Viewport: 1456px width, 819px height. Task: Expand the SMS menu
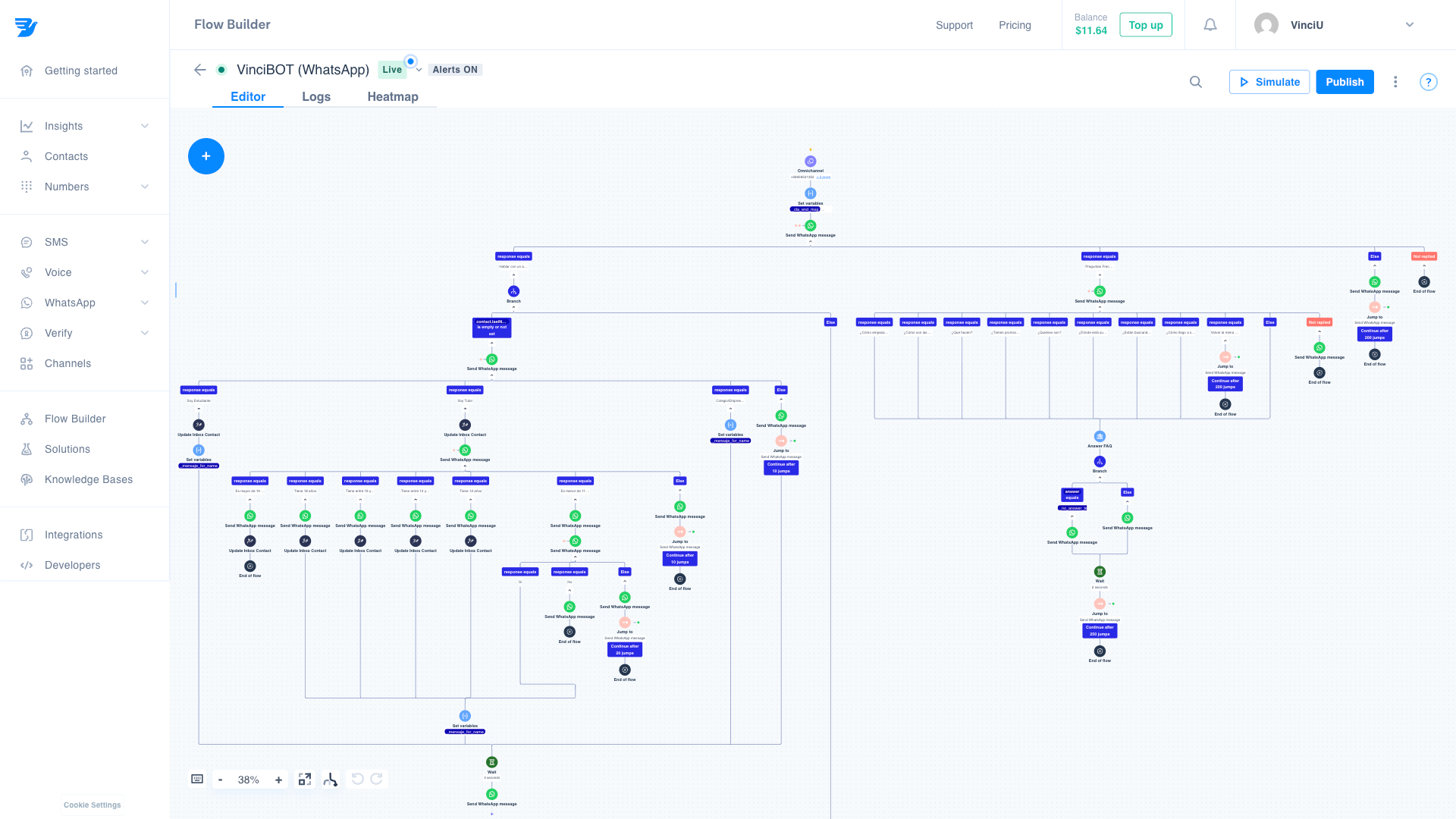click(x=84, y=242)
